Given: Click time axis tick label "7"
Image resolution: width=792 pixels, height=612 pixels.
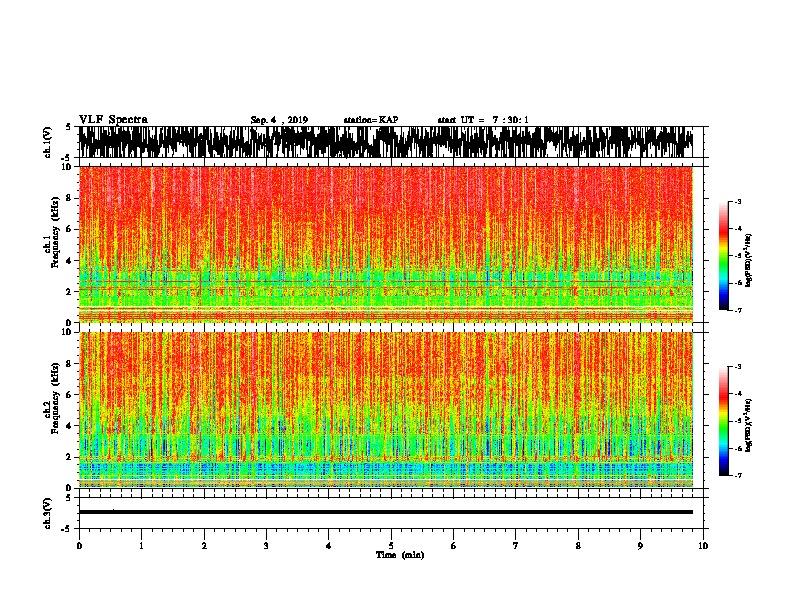Looking at the screenshot, I should pos(516,546).
